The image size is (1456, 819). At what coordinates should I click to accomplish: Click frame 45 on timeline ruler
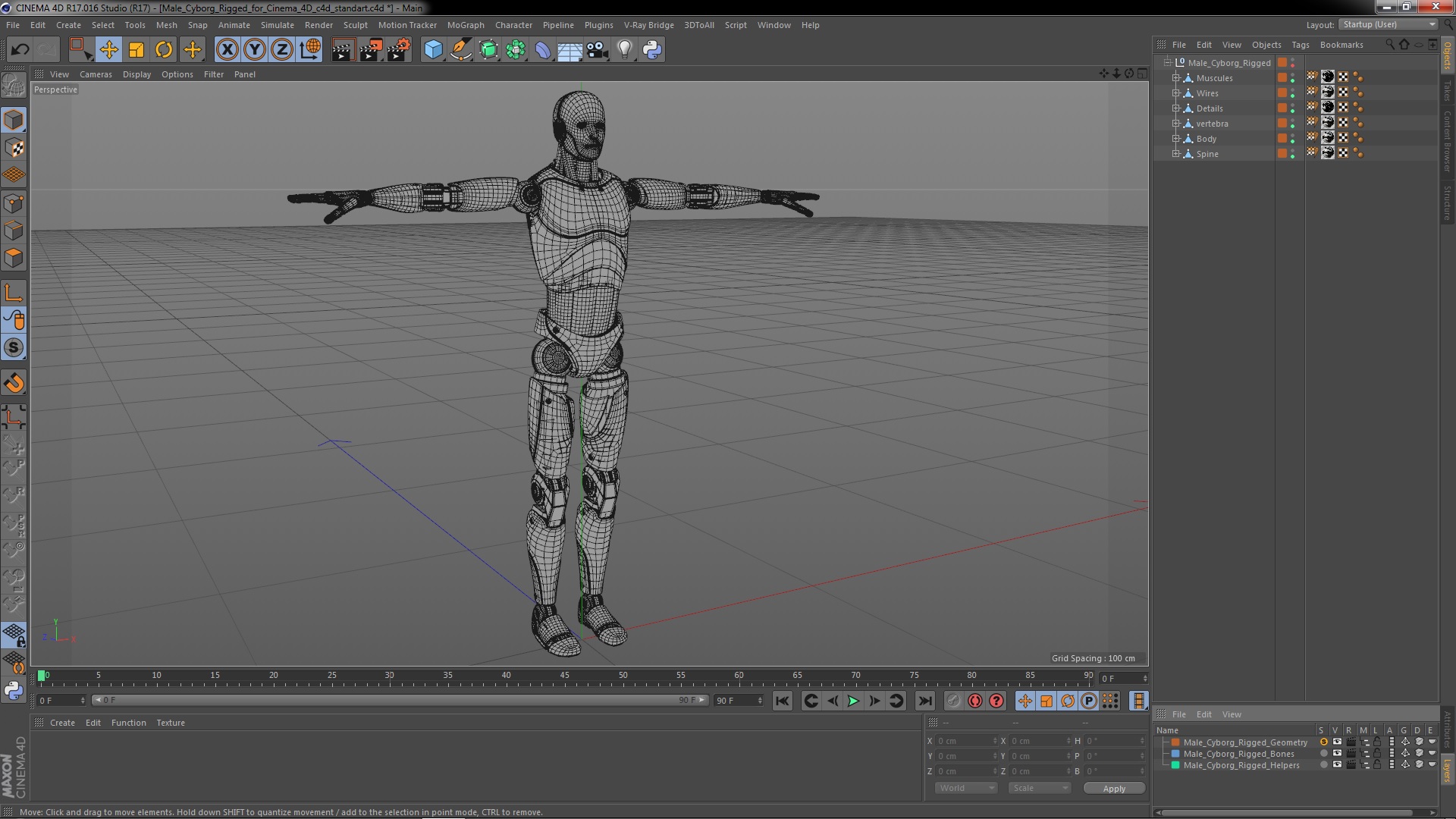tap(564, 675)
